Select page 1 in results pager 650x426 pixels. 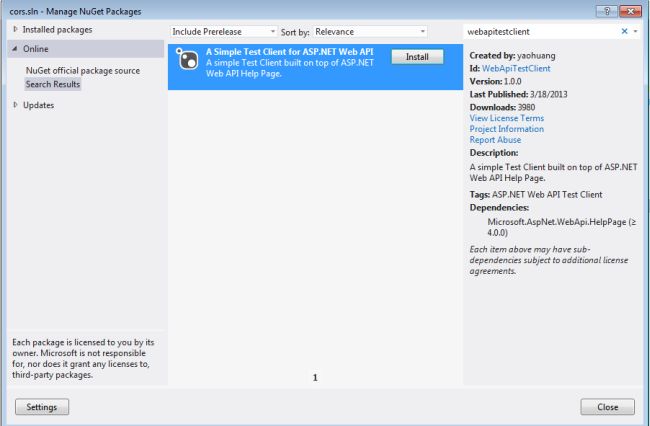[315, 378]
